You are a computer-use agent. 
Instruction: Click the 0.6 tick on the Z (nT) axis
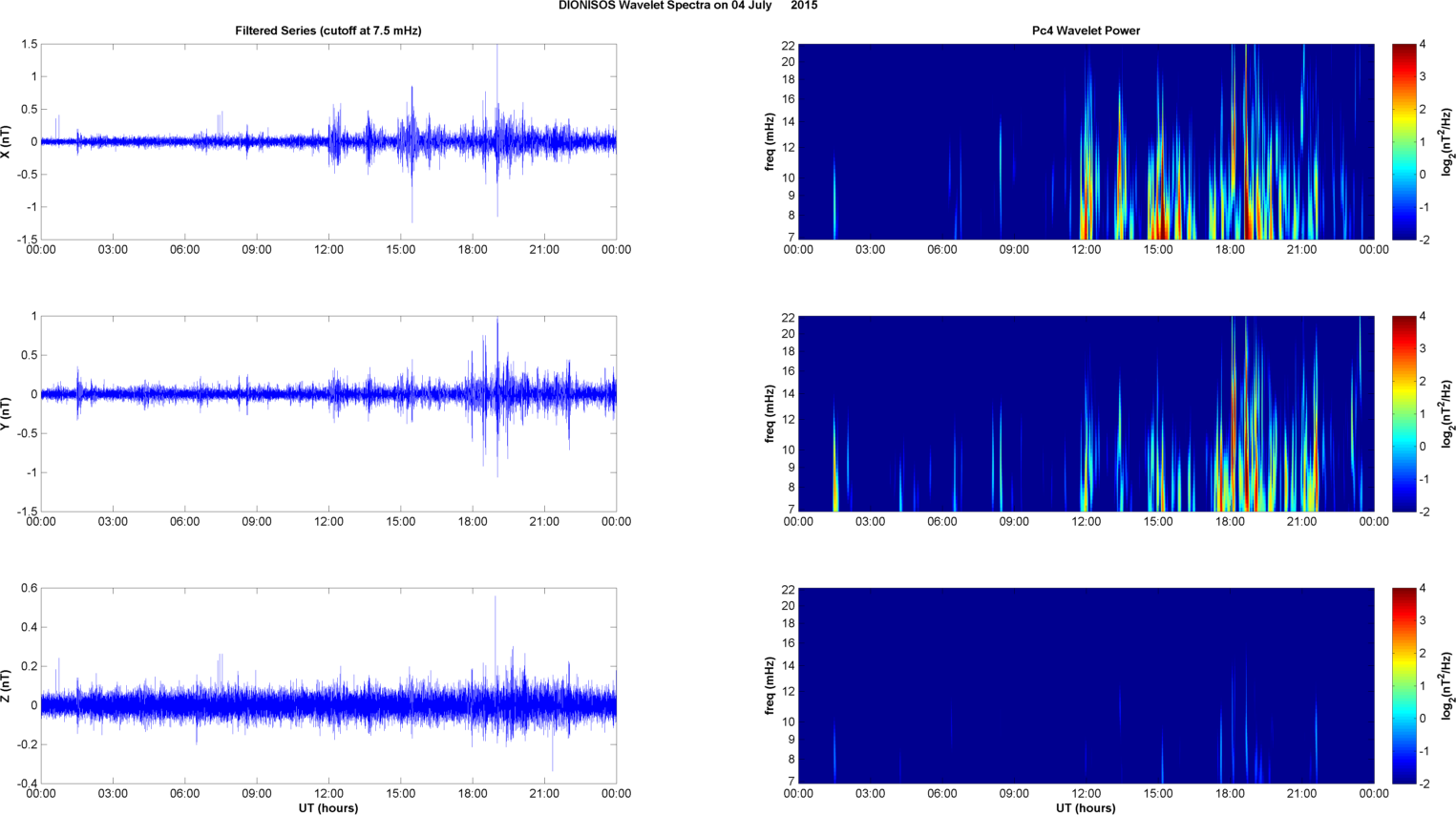[29, 589]
